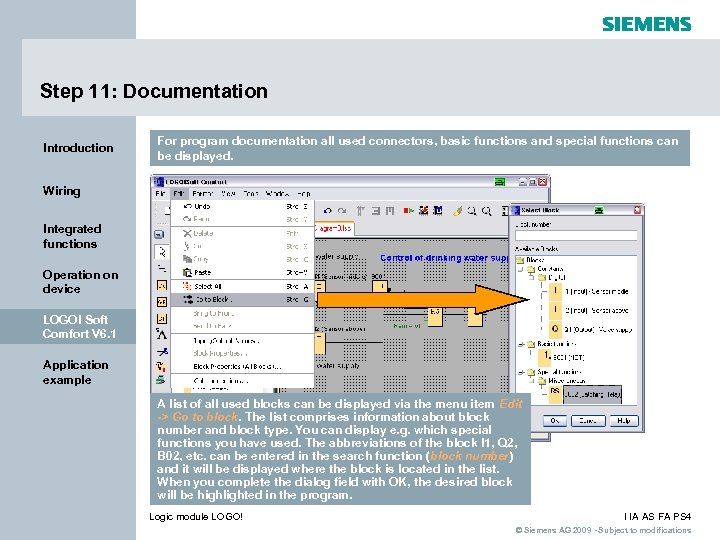The width and height of the screenshot is (720, 540).
Task: Click the Undo toolbar icon
Action: pos(327,211)
